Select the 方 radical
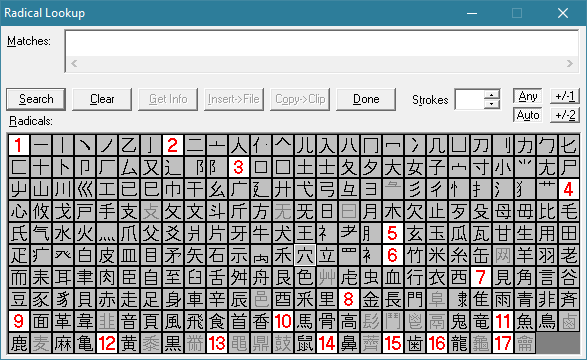This screenshot has height=360, width=587. pyautogui.click(x=261, y=211)
